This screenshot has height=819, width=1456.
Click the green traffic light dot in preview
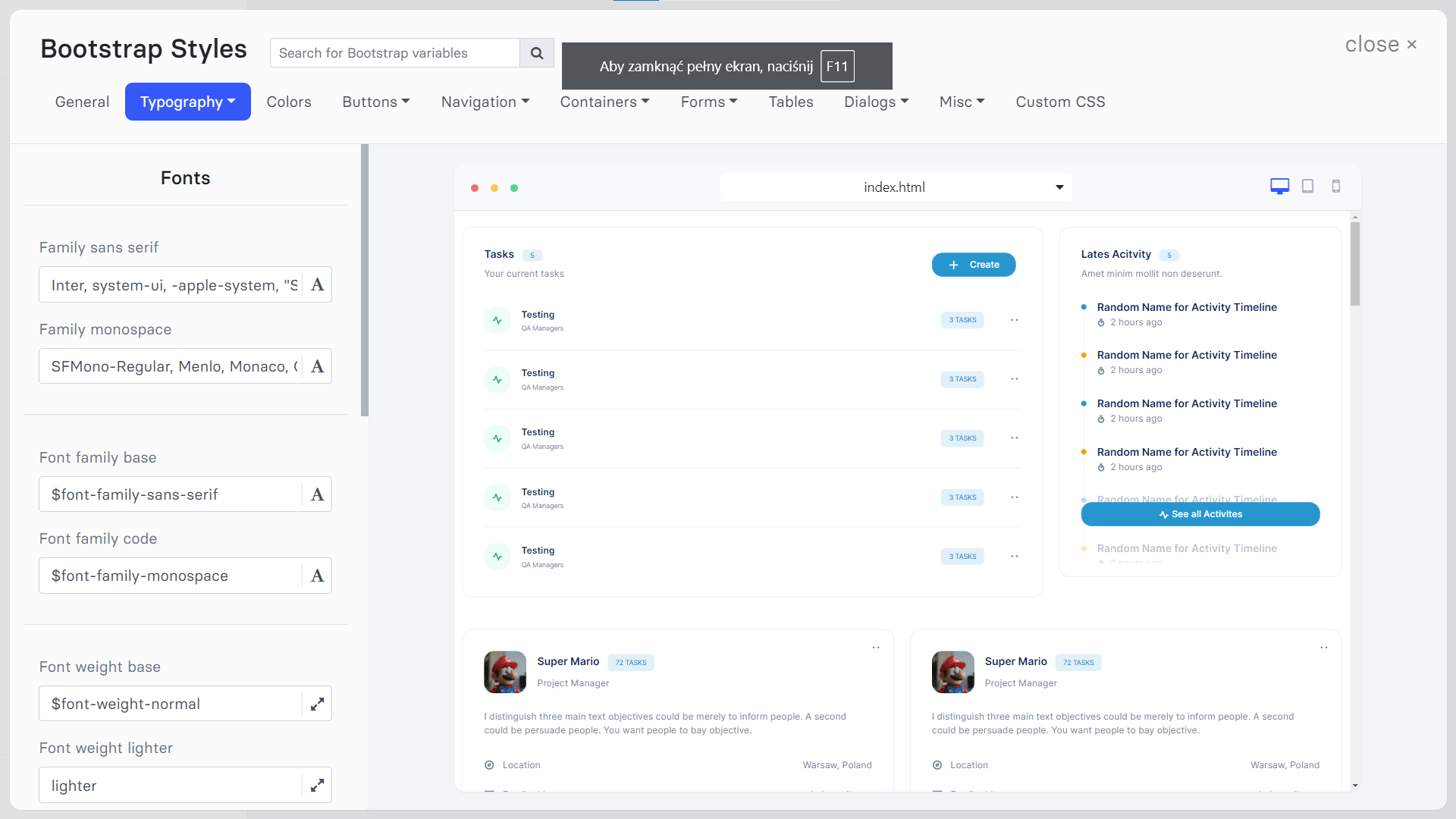514,188
